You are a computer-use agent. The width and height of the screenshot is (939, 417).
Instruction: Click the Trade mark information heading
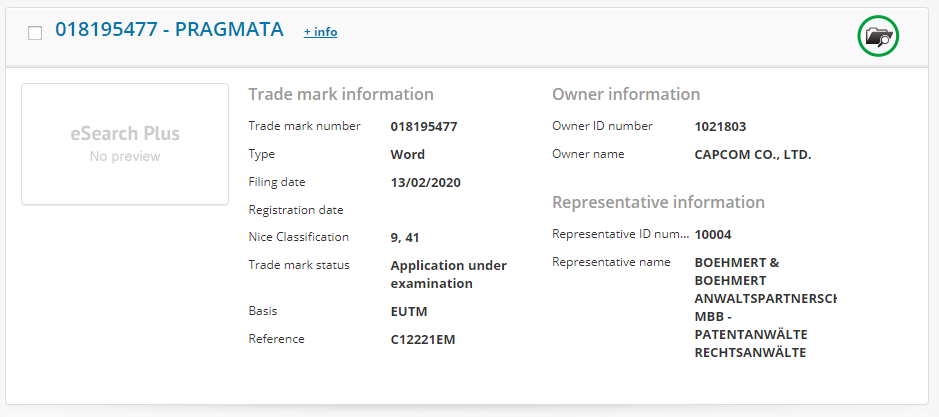point(340,94)
